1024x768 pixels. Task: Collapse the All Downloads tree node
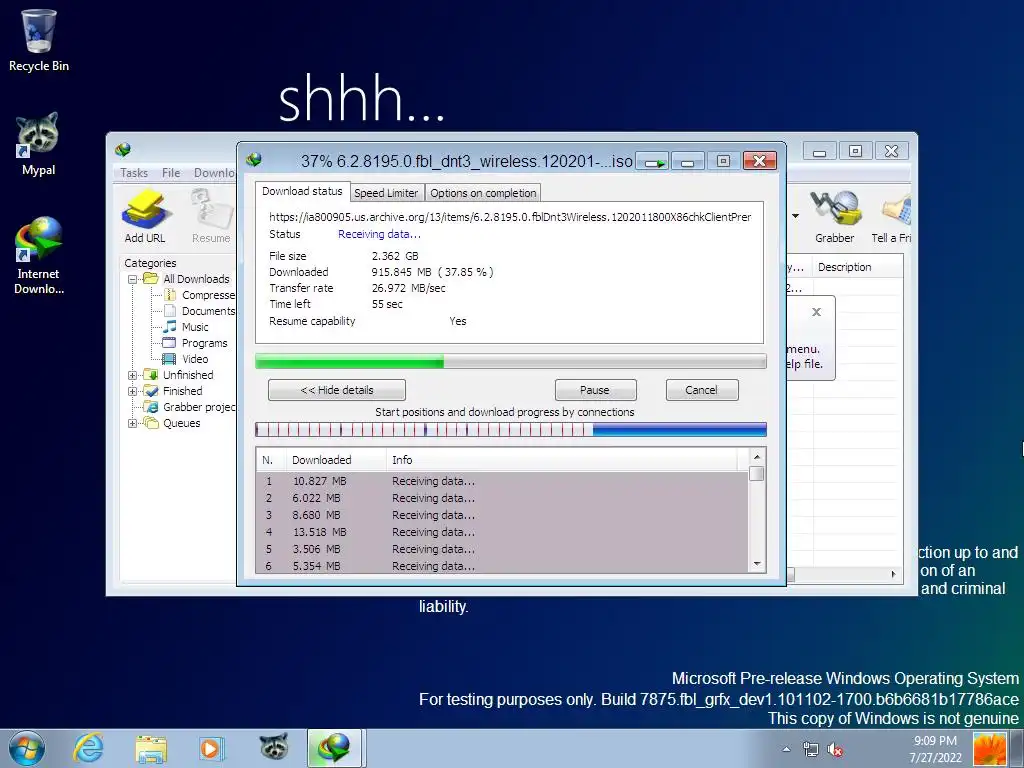[133, 279]
